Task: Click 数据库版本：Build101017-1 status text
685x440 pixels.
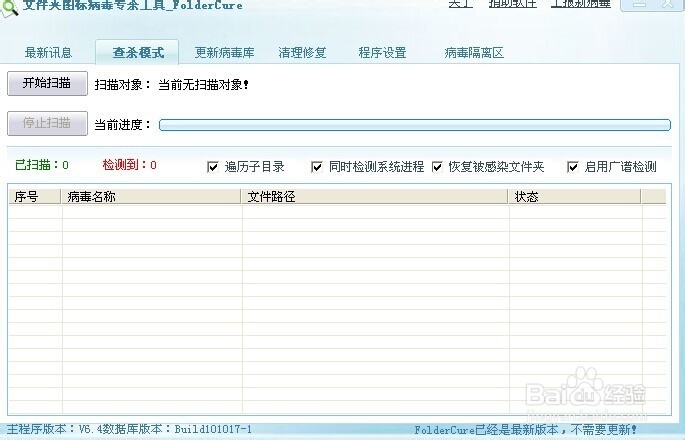Action: (x=177, y=429)
